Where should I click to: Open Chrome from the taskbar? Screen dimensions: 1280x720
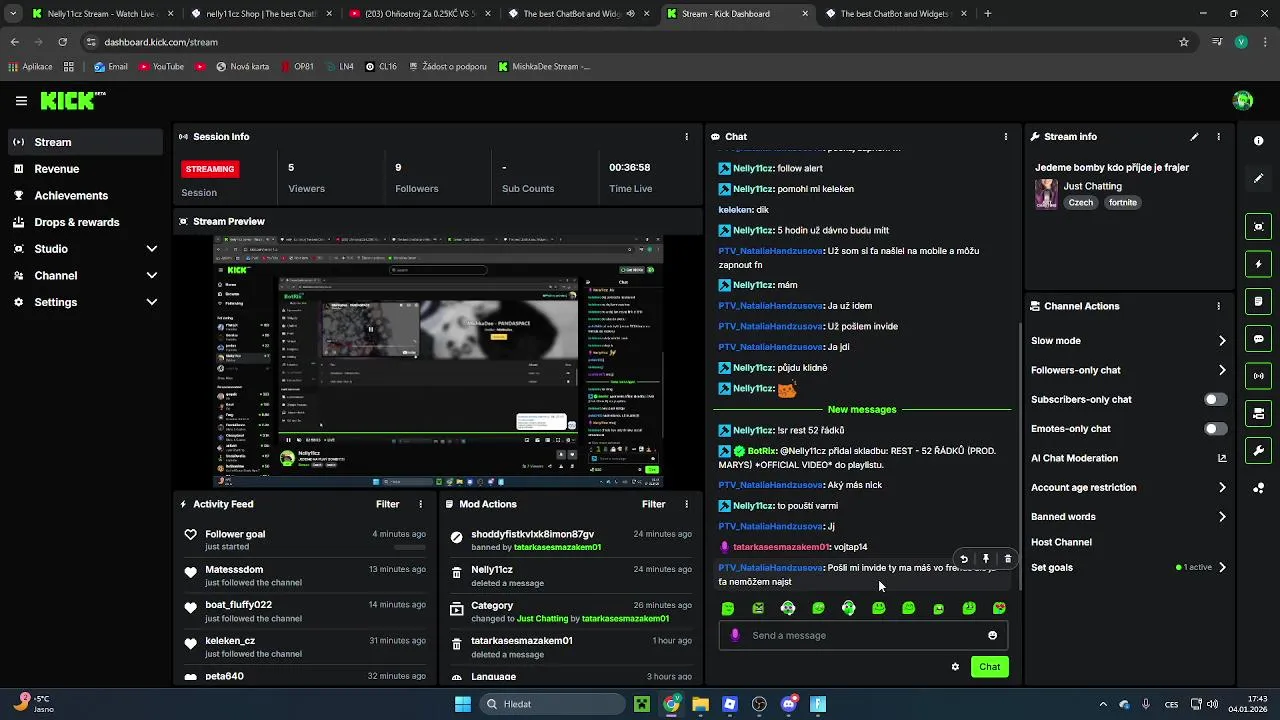click(x=671, y=704)
